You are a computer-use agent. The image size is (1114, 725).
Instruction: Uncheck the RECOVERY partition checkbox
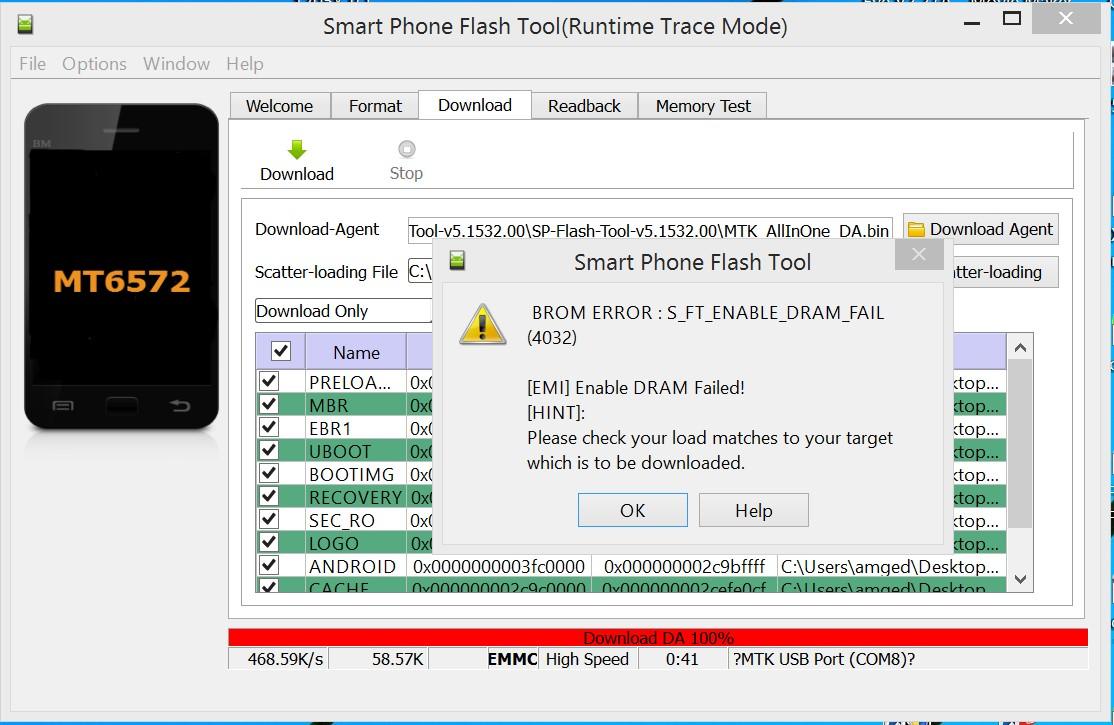[x=269, y=496]
